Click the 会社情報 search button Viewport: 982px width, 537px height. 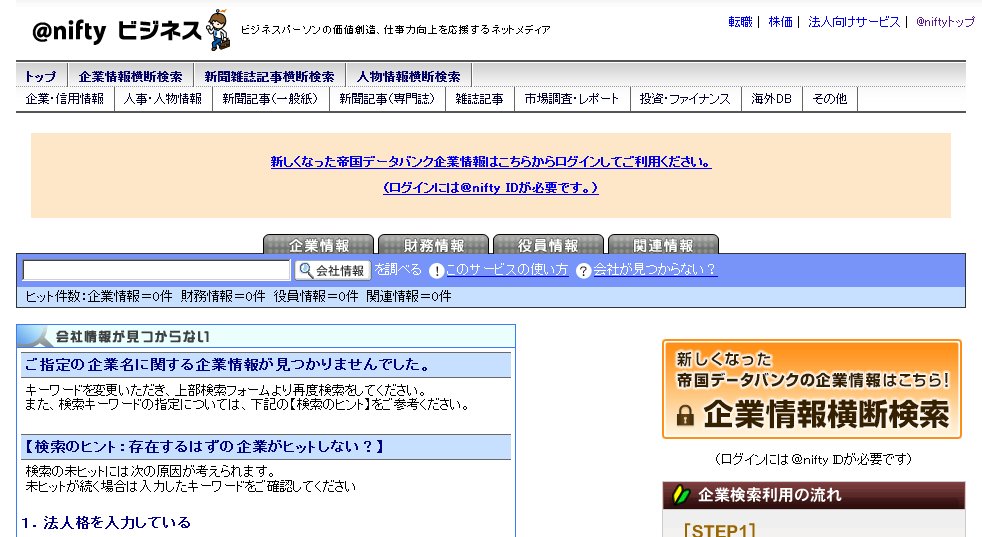pyautogui.click(x=333, y=270)
